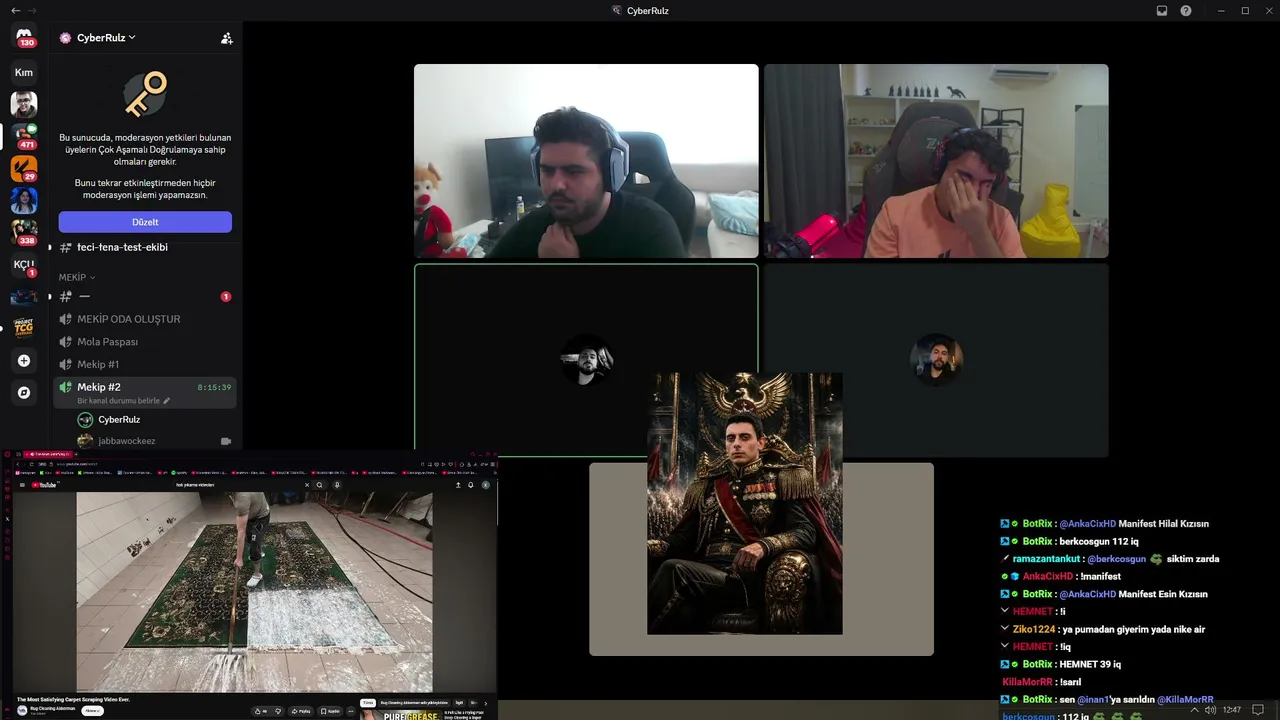Viewport: 1280px width, 720px height.
Task: Like the carpet scraping video
Action: coord(262,711)
